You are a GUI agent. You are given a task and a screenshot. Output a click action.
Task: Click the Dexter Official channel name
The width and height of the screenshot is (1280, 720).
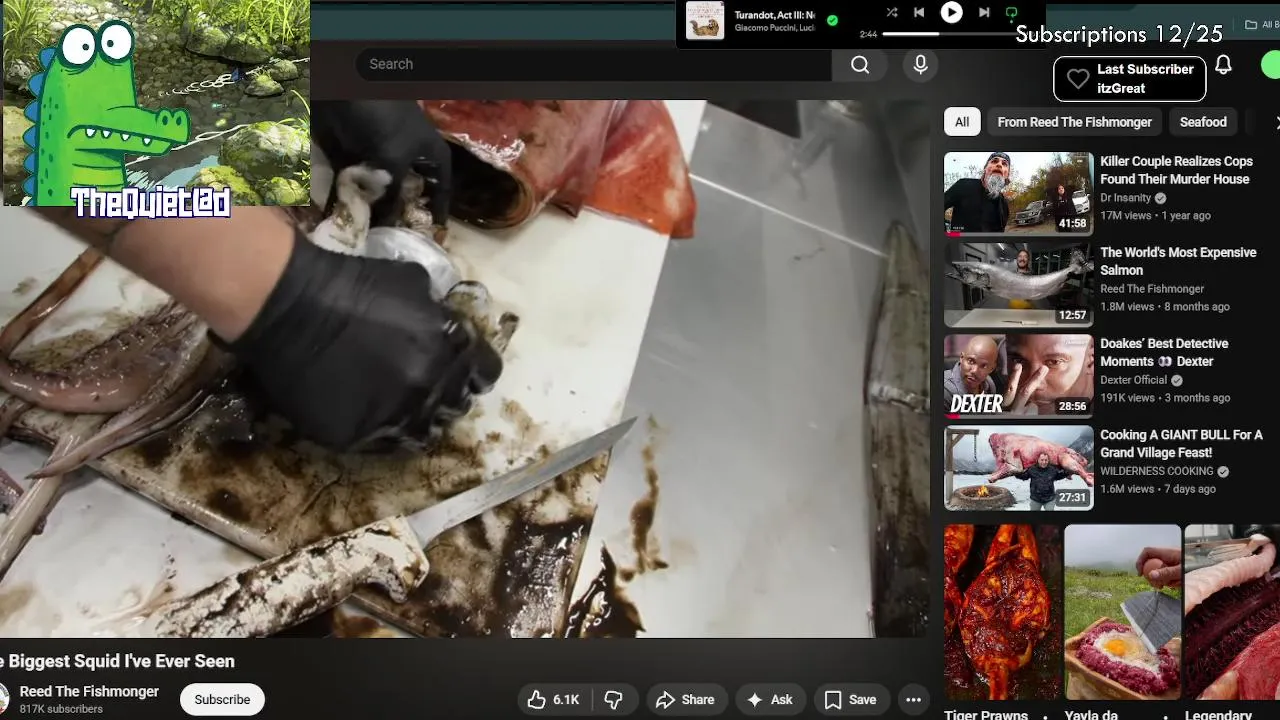point(1134,380)
